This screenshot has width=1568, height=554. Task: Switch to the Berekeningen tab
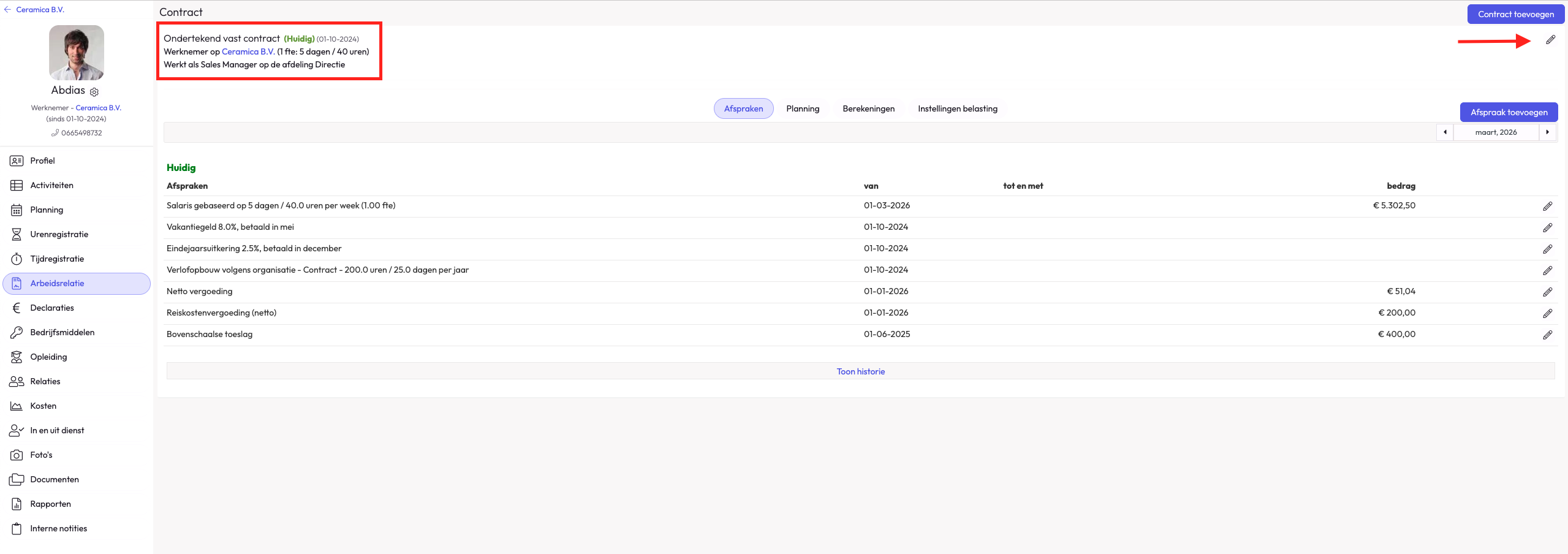(x=868, y=109)
